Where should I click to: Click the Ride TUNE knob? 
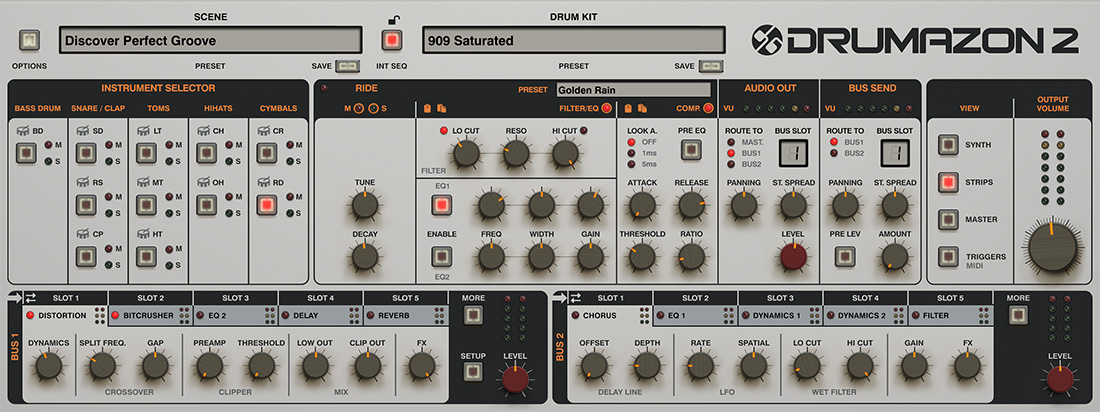[x=364, y=205]
